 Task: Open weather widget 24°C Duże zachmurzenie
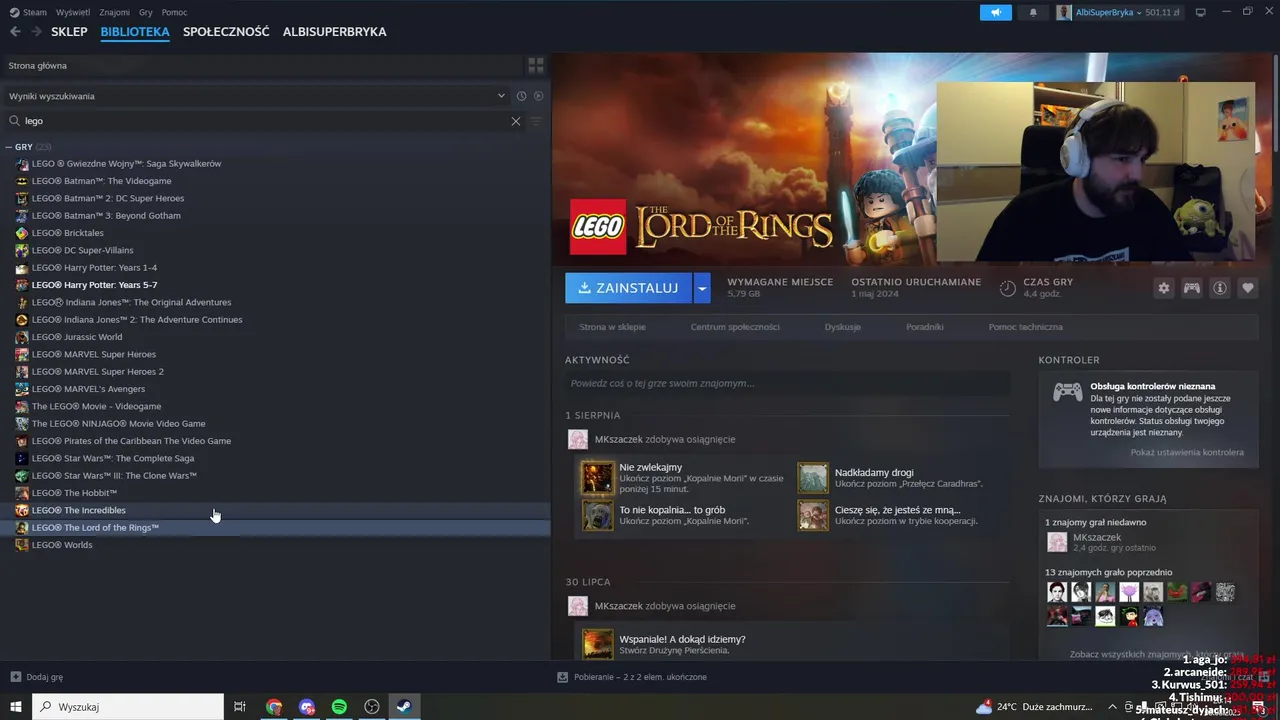(x=1034, y=707)
